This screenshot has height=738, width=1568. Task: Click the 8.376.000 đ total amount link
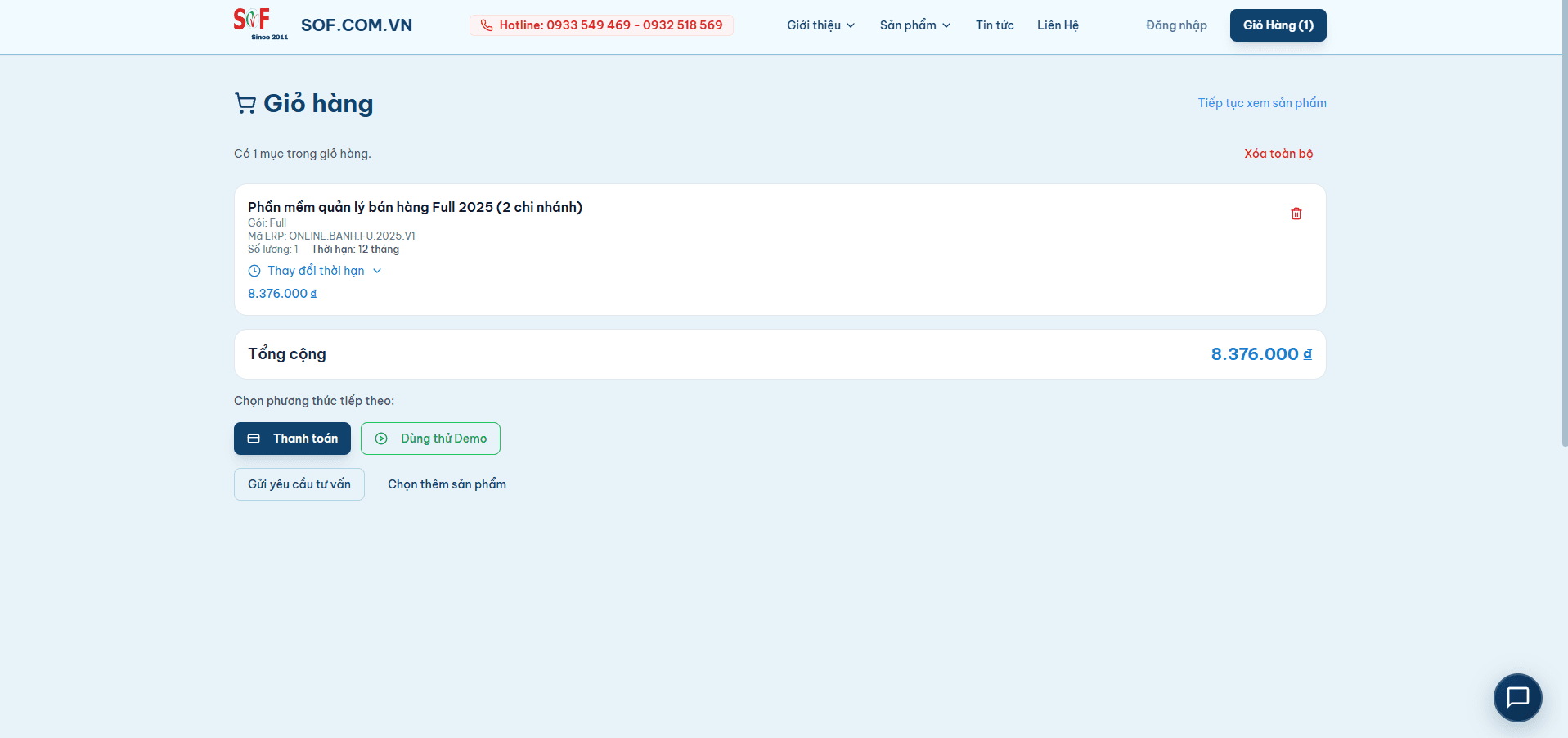[x=1260, y=353]
